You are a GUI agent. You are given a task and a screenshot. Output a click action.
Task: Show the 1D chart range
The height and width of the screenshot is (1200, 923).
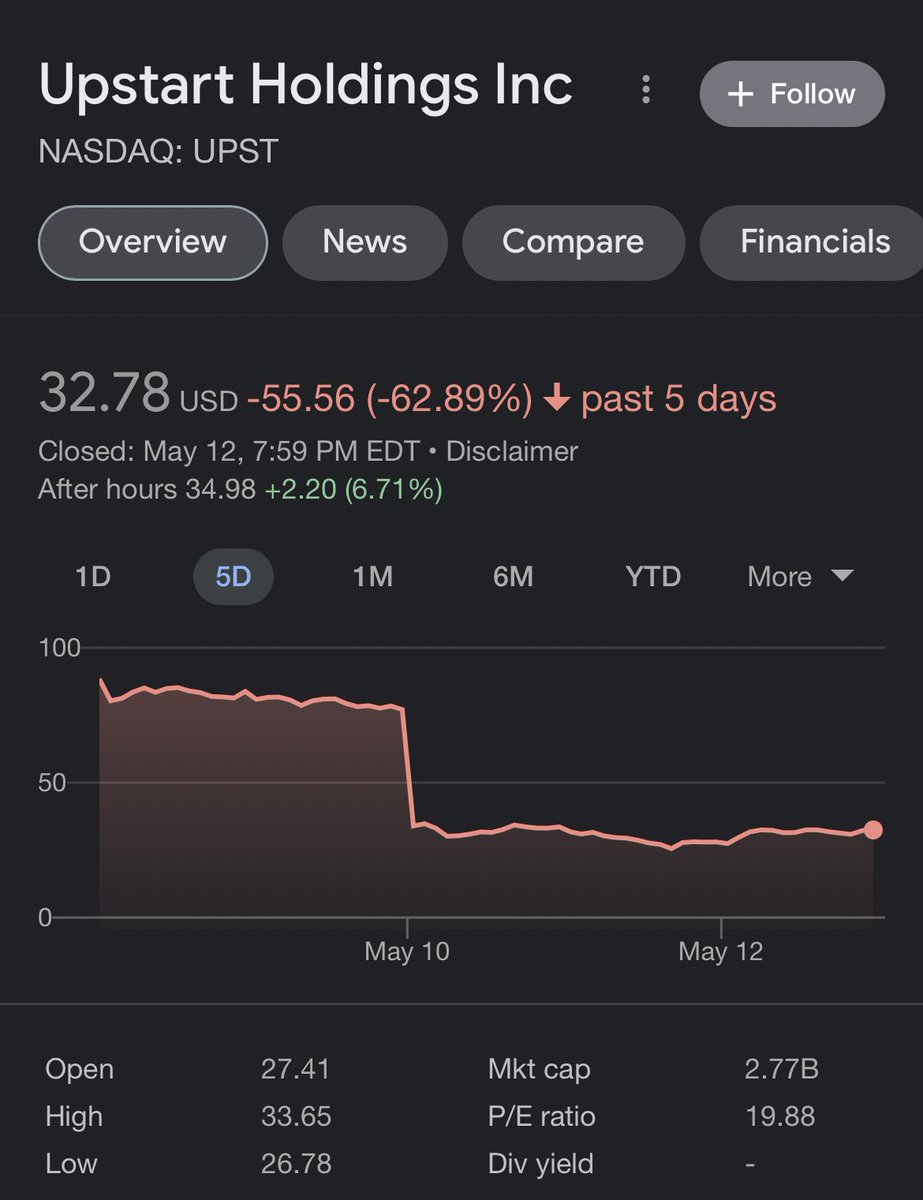pos(93,577)
